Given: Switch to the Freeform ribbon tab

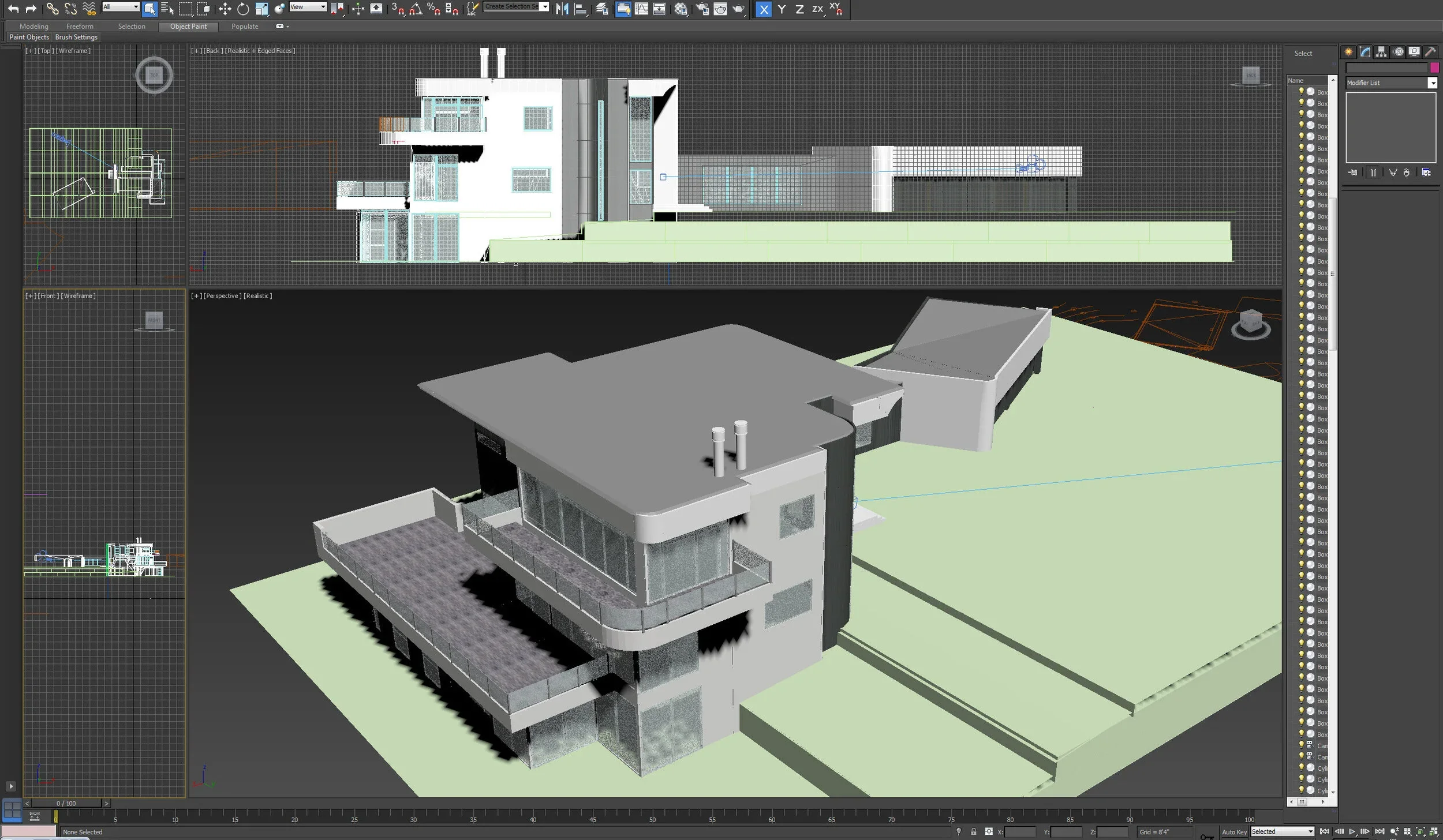Looking at the screenshot, I should (80, 27).
